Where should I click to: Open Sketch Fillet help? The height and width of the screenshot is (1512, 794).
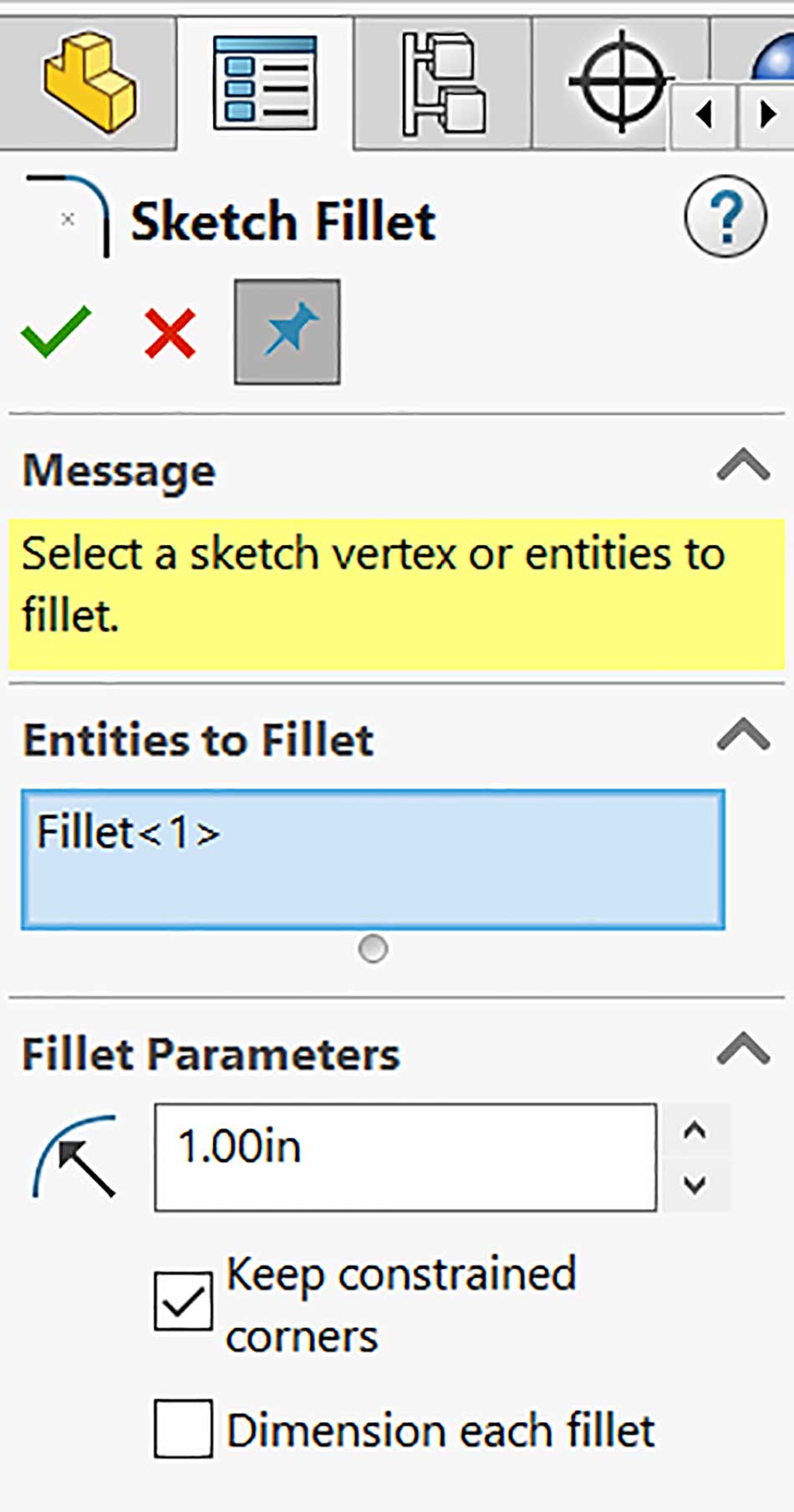pos(725,217)
